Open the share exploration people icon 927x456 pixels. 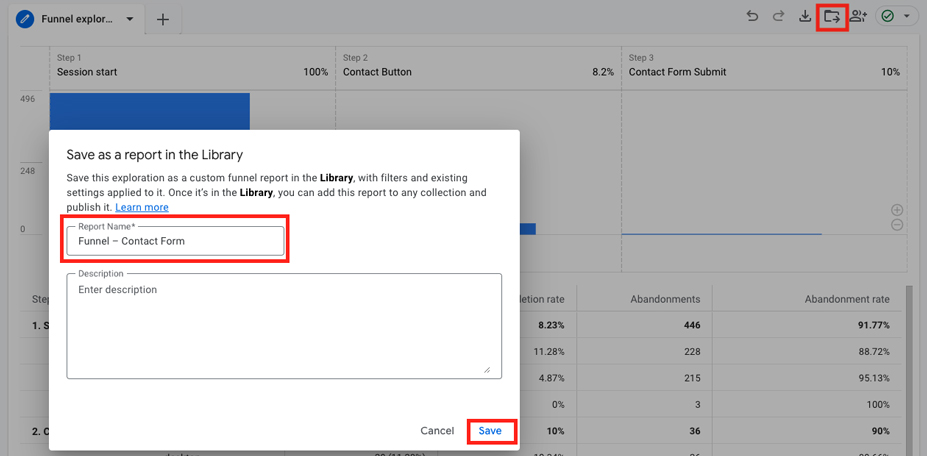858,17
